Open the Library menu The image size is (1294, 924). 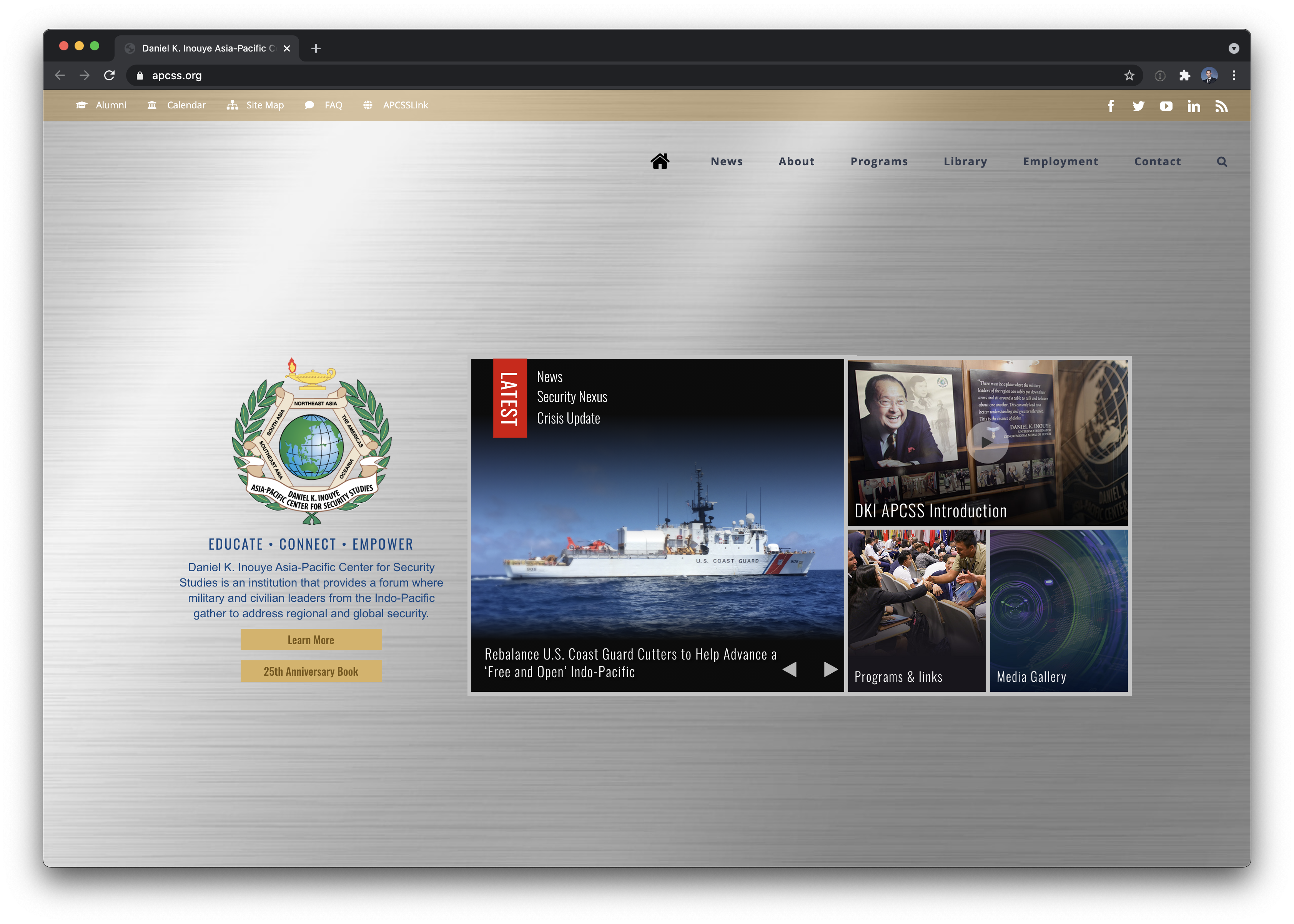pos(966,161)
